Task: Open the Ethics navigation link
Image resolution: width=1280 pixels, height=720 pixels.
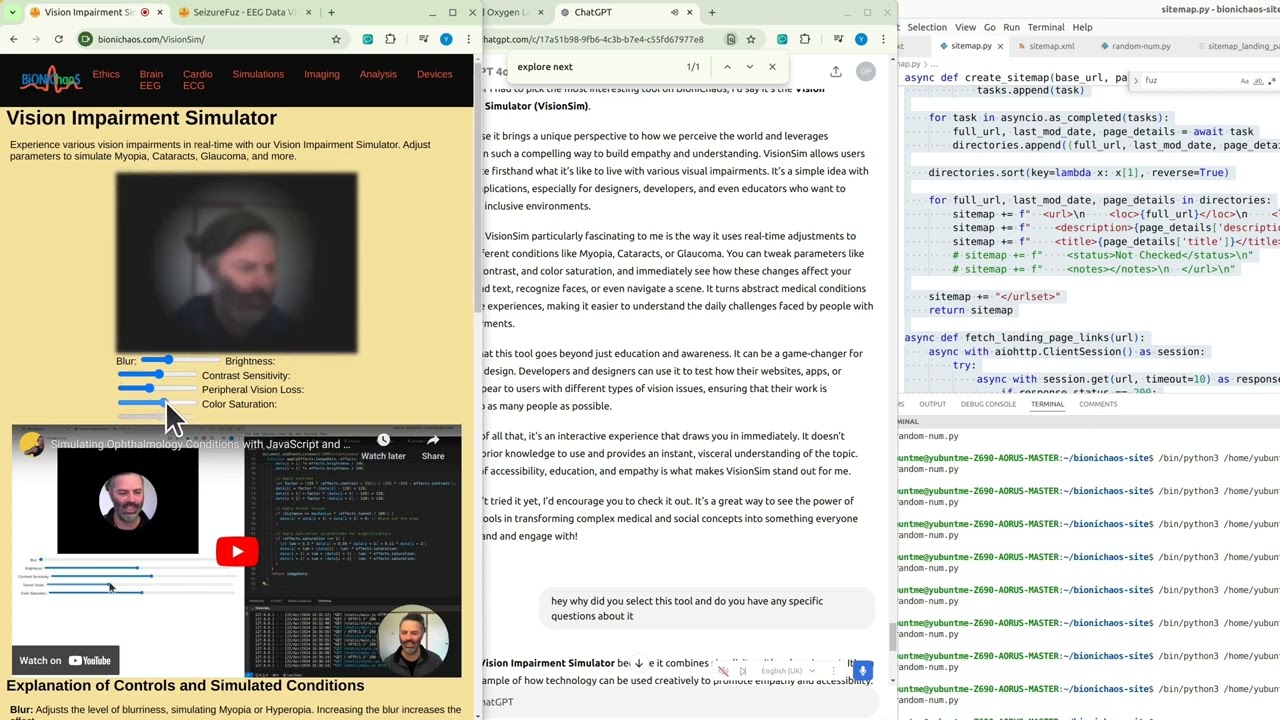Action: [x=106, y=74]
